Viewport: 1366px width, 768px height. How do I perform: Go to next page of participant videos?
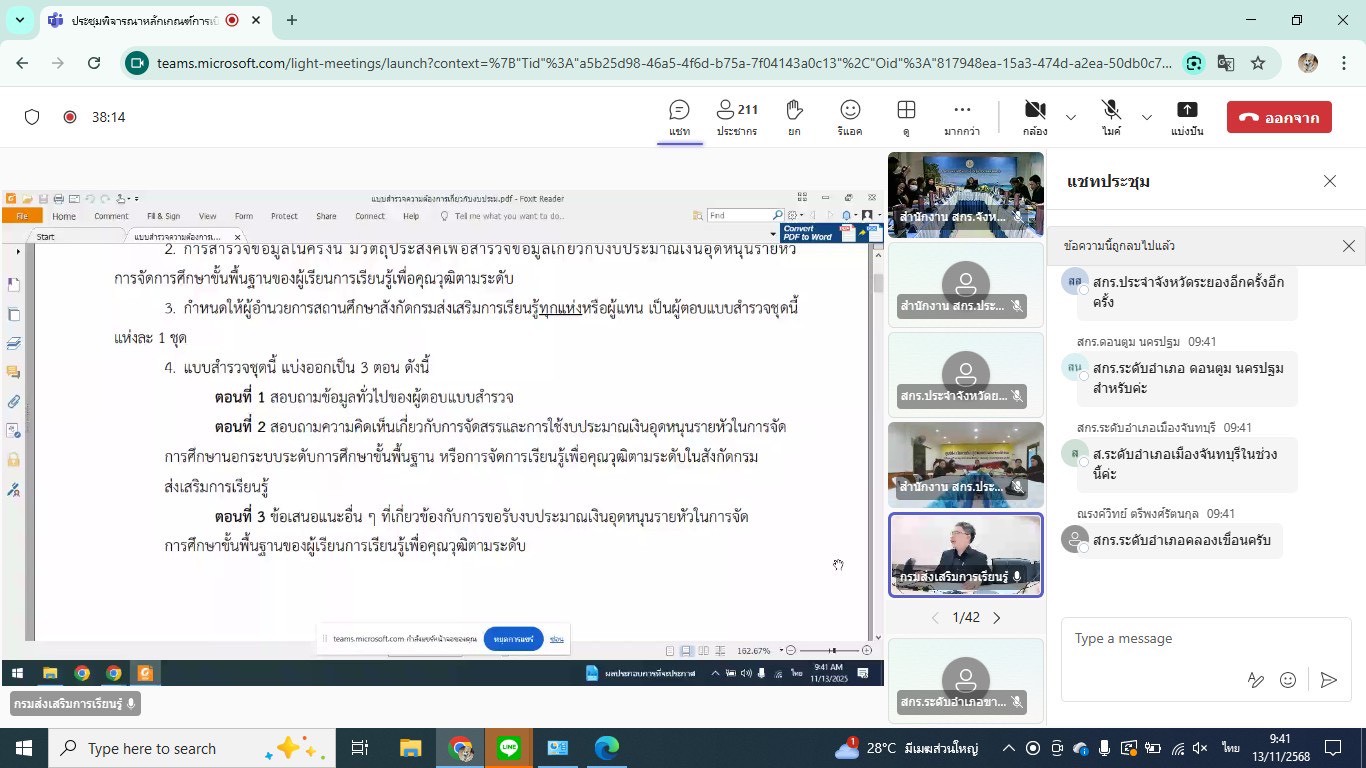click(x=996, y=618)
